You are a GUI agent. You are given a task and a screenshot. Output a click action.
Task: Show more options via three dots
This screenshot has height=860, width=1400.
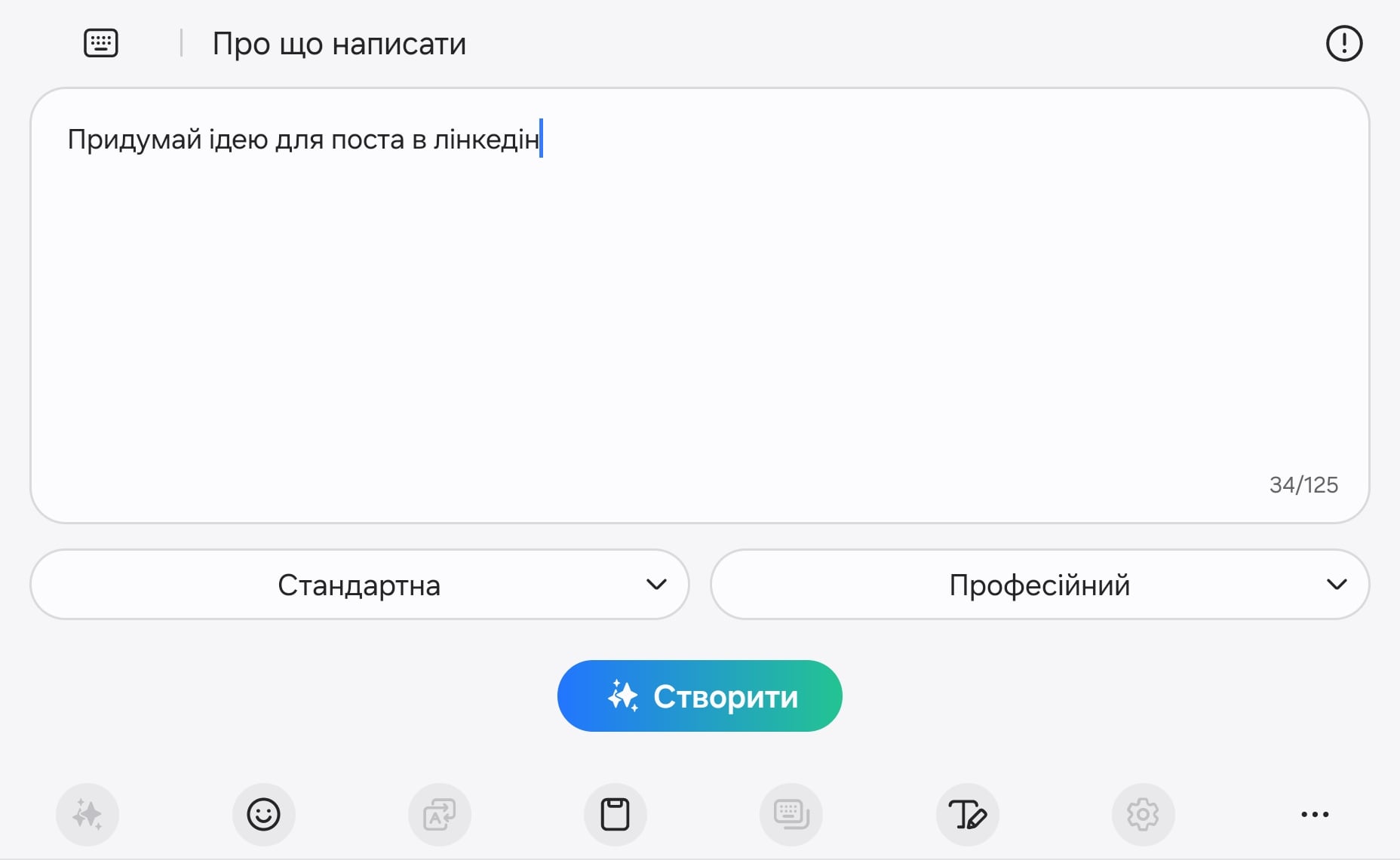point(1315,815)
